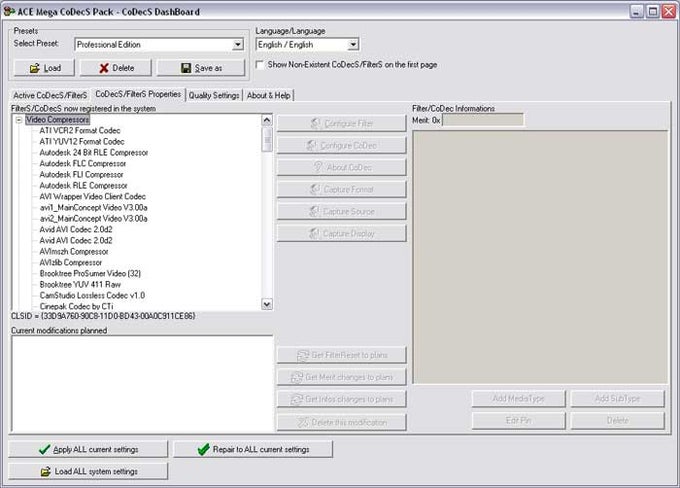The image size is (680, 488).
Task: Select the CoDecS/FilterS Properties tab
Action: click(x=138, y=94)
